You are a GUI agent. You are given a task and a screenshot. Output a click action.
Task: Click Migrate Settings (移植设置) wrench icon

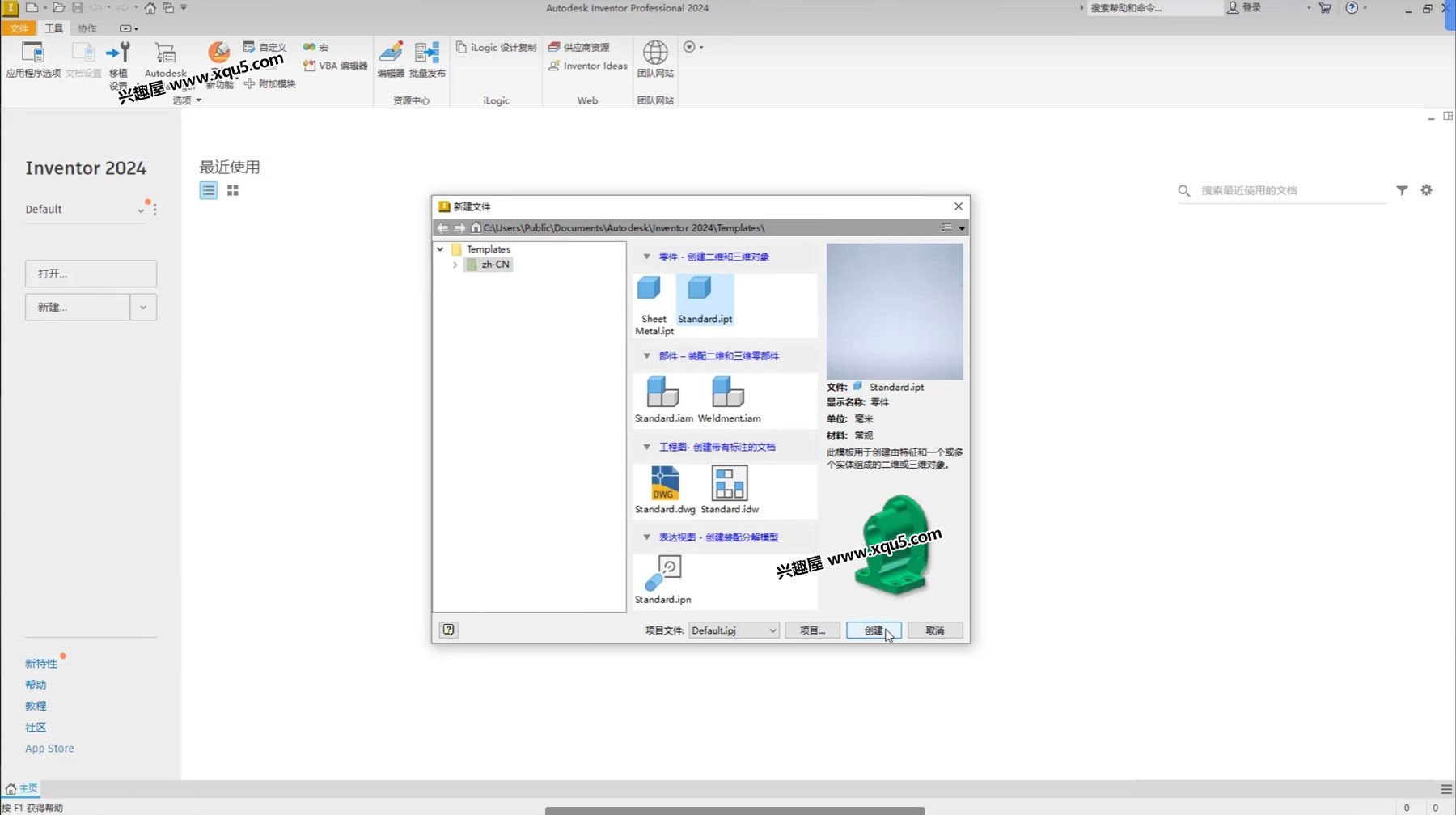[118, 53]
